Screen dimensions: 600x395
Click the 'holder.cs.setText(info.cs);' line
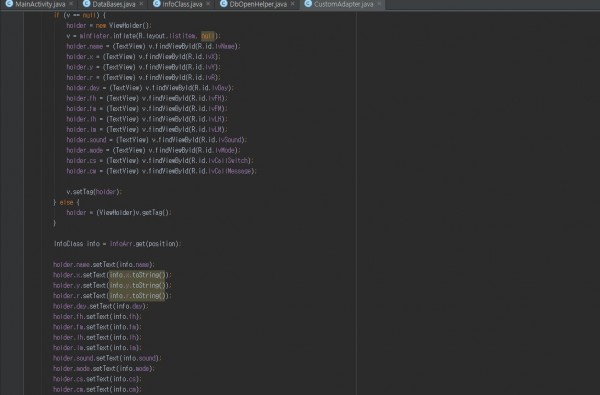tap(98, 379)
